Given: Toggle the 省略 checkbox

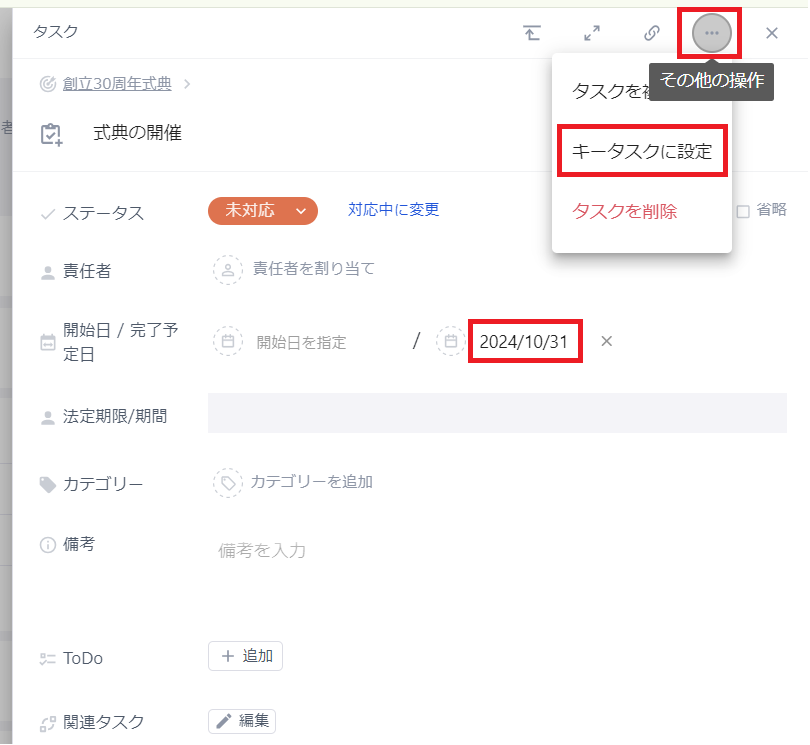Looking at the screenshot, I should click(x=743, y=211).
